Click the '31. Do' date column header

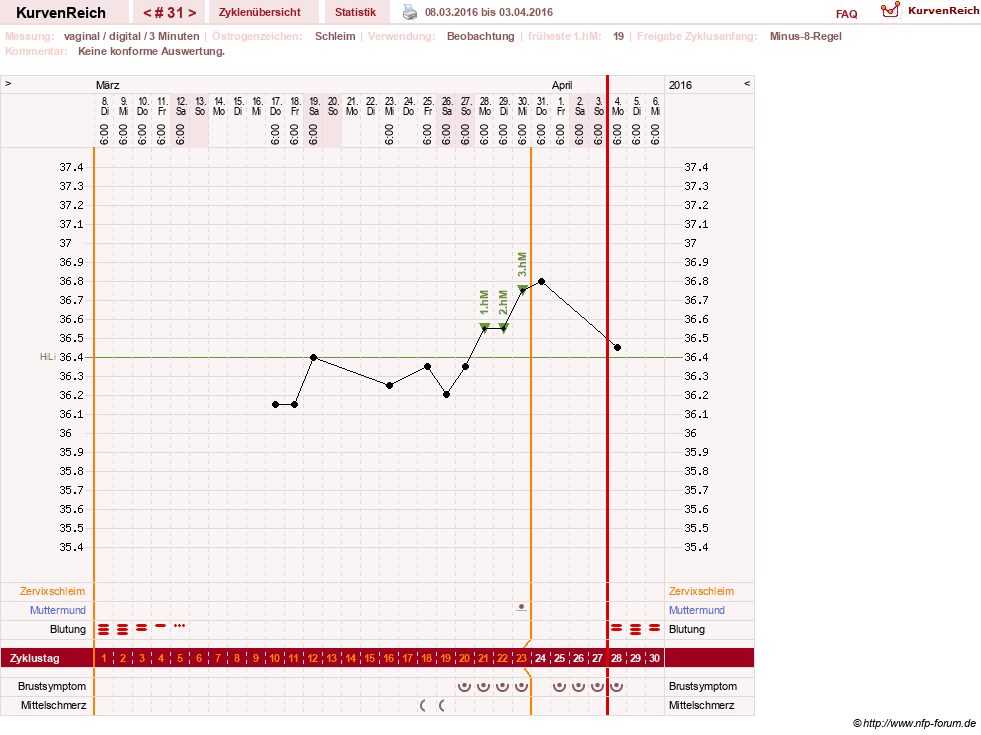(542, 106)
